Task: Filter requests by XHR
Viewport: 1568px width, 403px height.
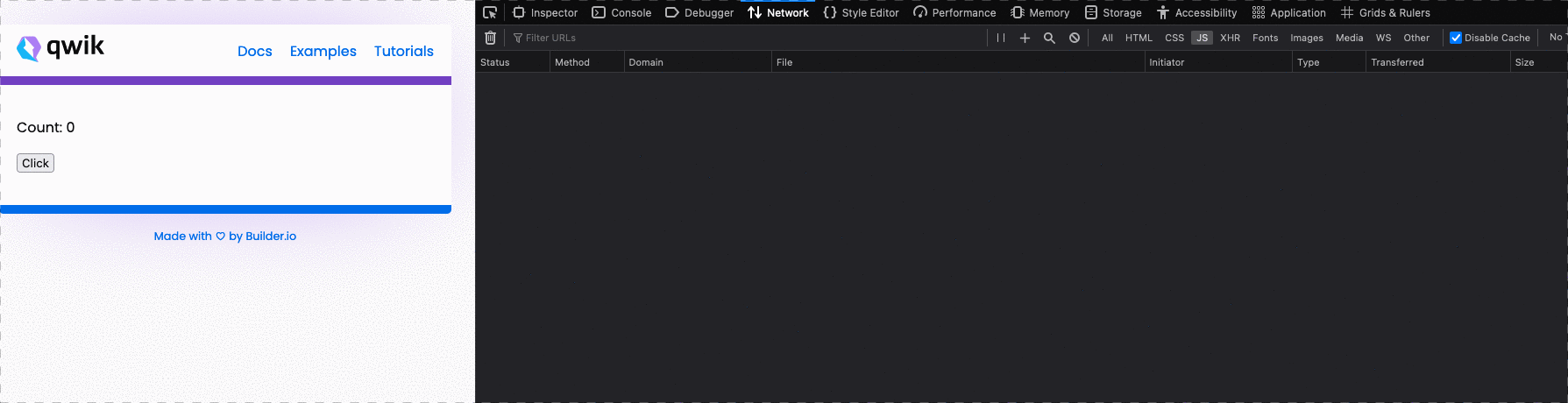Action: coord(1230,38)
